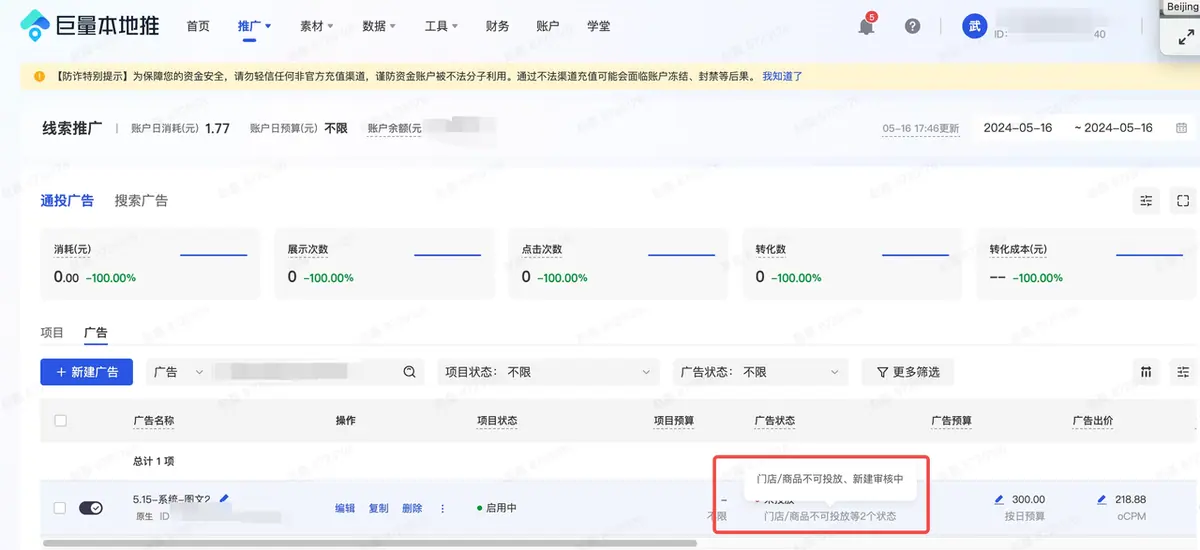Click the horizontal table scrollbar

tap(370, 543)
